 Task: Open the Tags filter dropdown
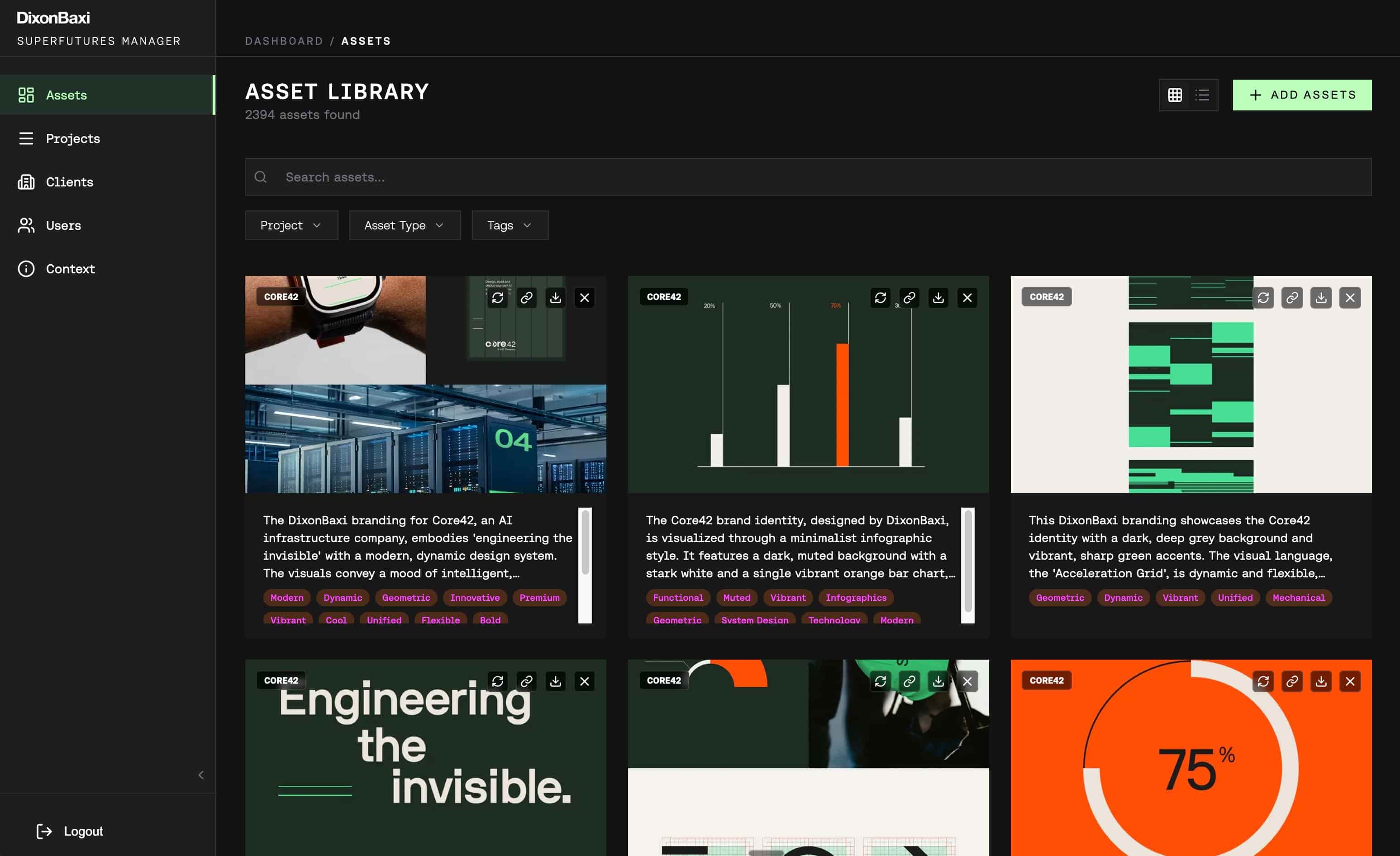click(510, 225)
